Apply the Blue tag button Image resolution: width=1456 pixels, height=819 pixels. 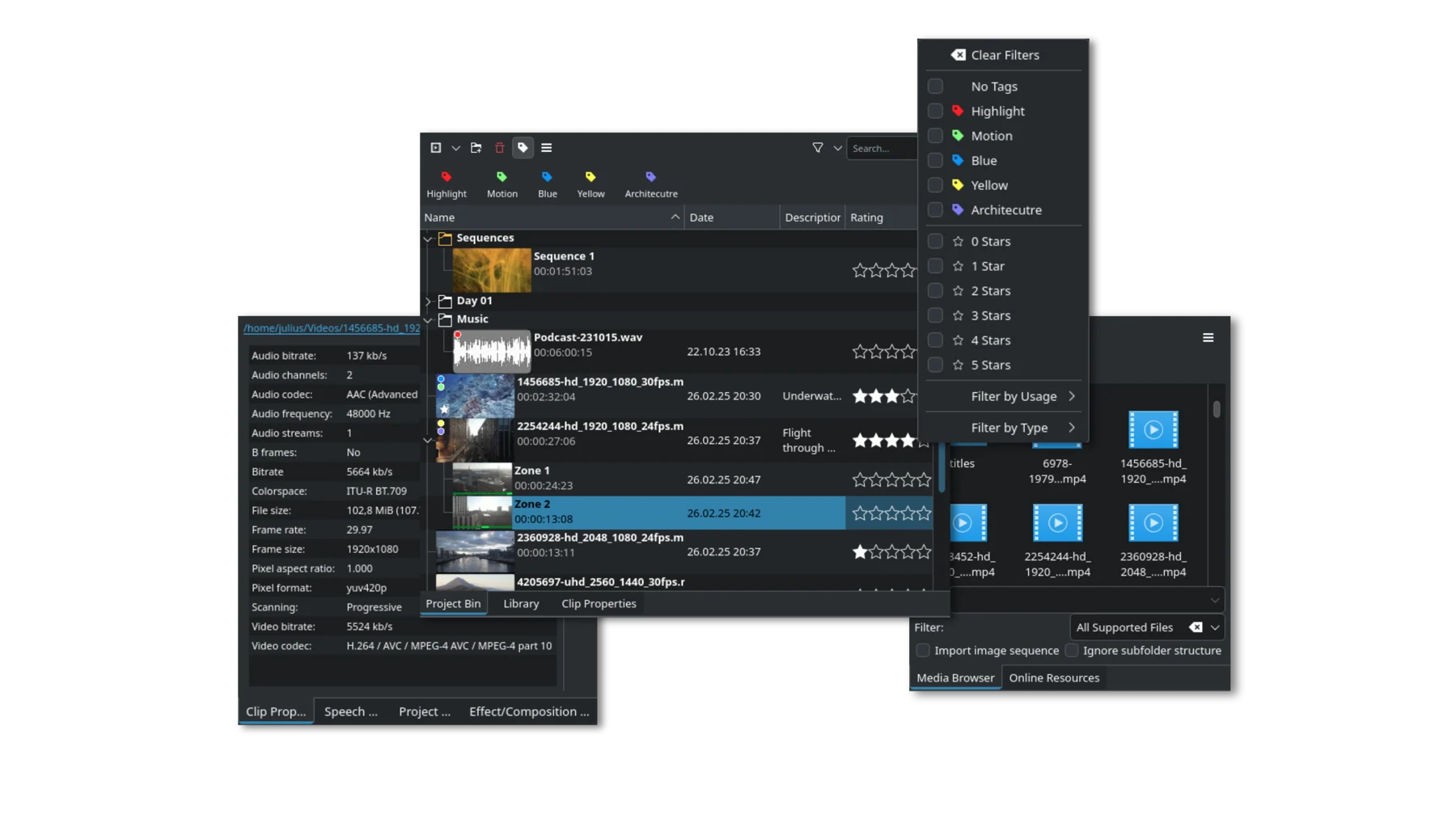click(x=548, y=184)
